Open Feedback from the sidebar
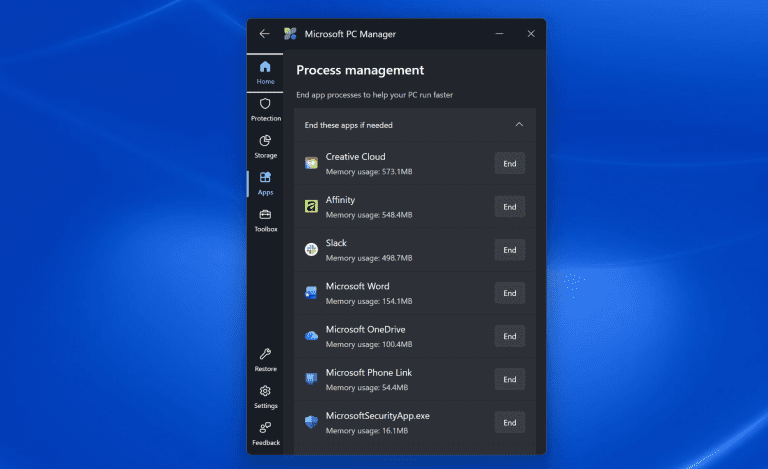This screenshot has height=469, width=768. coord(265,433)
